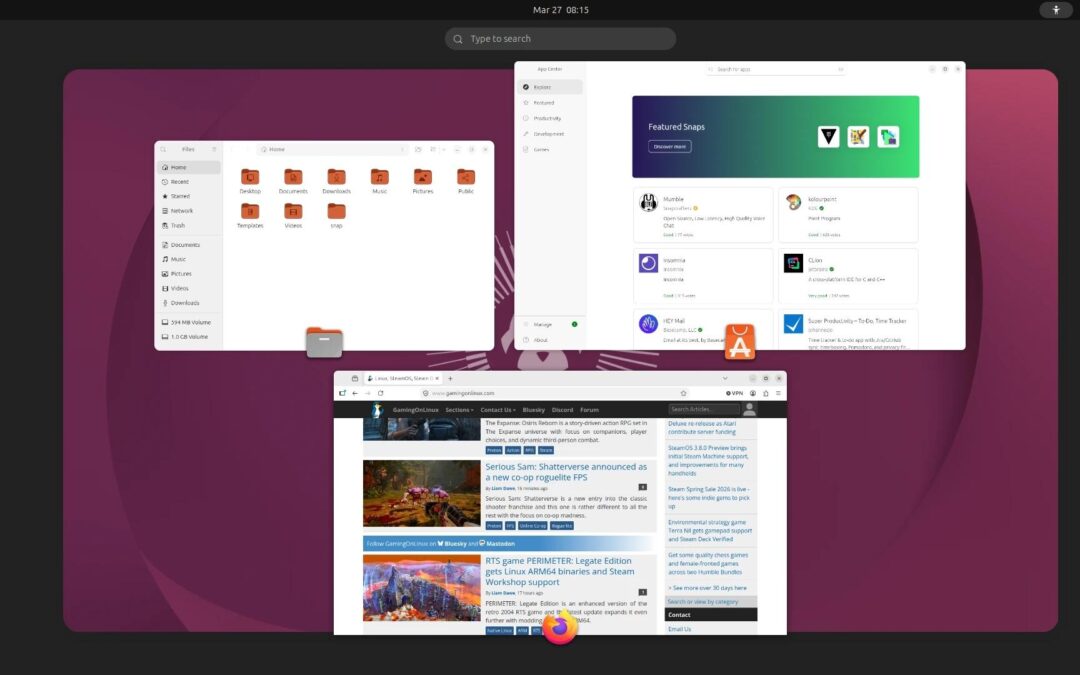Click See more over 30 days here link

tap(707, 588)
